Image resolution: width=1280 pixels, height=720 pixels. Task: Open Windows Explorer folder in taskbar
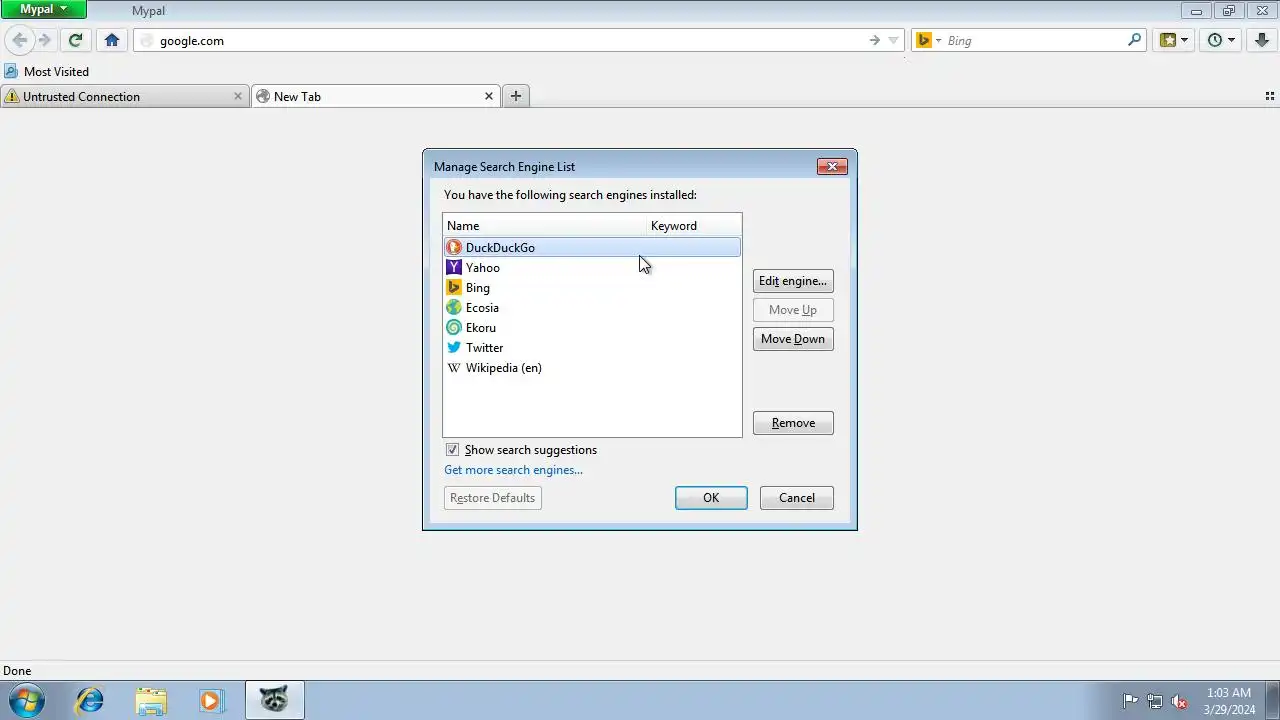tap(151, 700)
